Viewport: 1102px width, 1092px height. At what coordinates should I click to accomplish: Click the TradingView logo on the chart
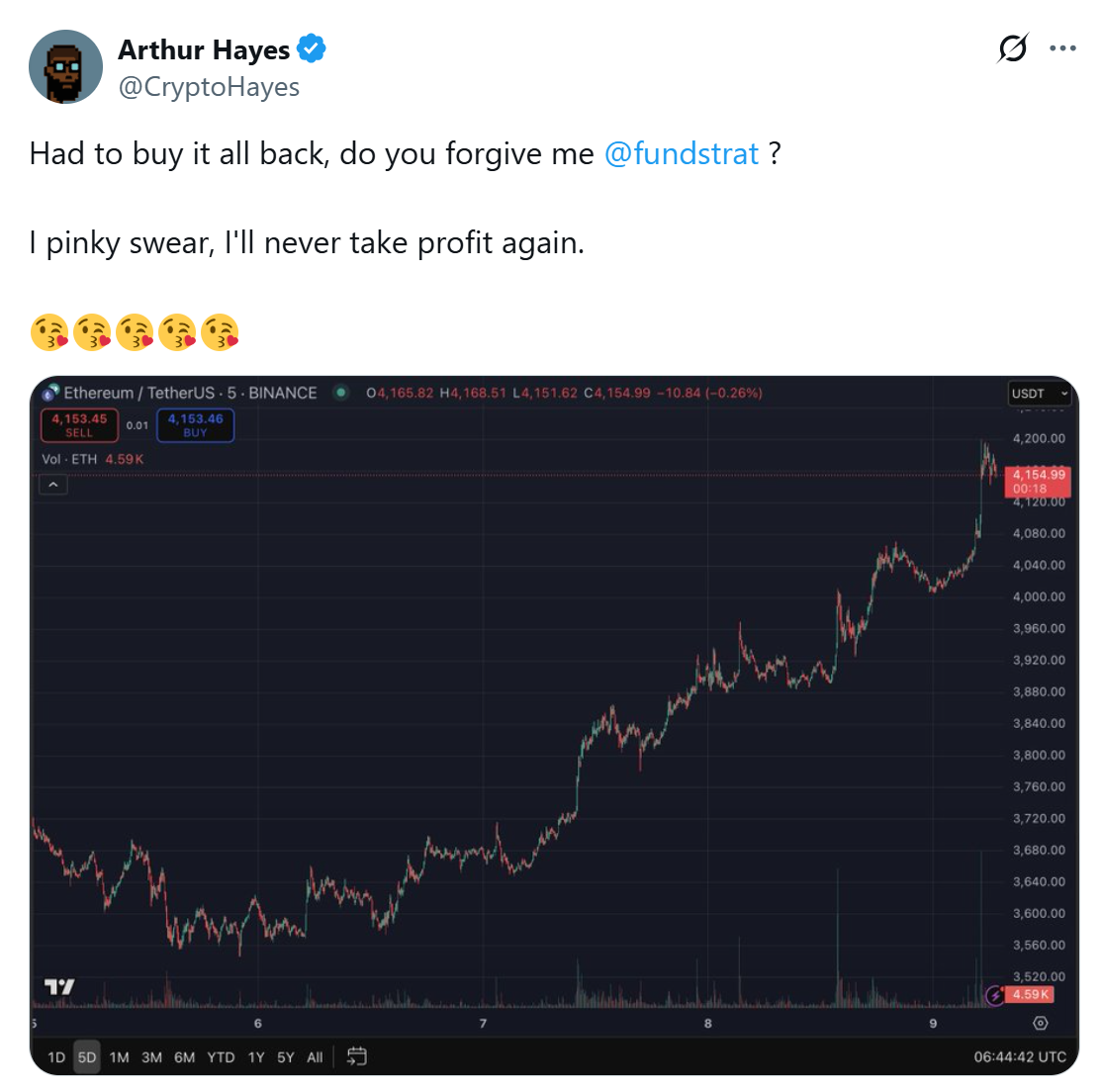[x=59, y=986]
